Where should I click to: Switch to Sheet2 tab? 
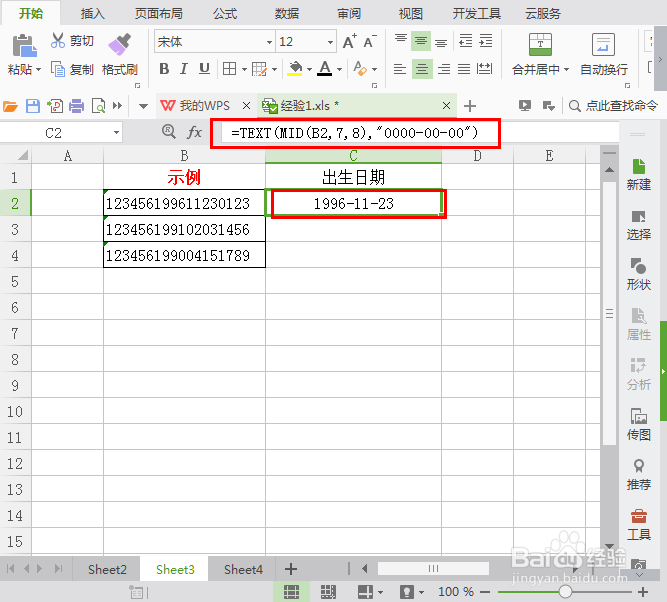coord(107,569)
